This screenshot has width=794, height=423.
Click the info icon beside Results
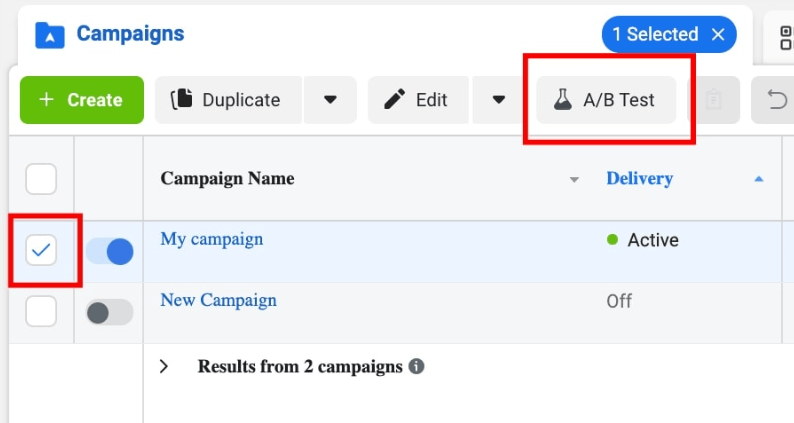coord(416,366)
